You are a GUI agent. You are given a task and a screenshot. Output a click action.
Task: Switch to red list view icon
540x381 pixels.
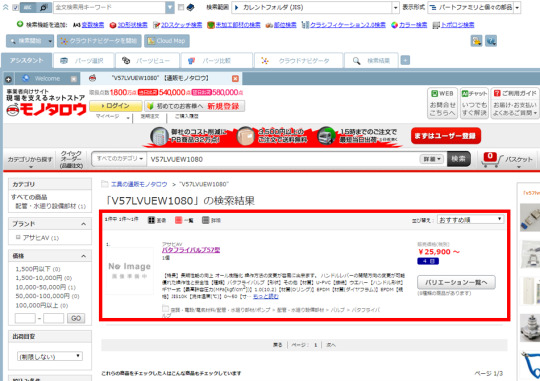[x=178, y=220]
